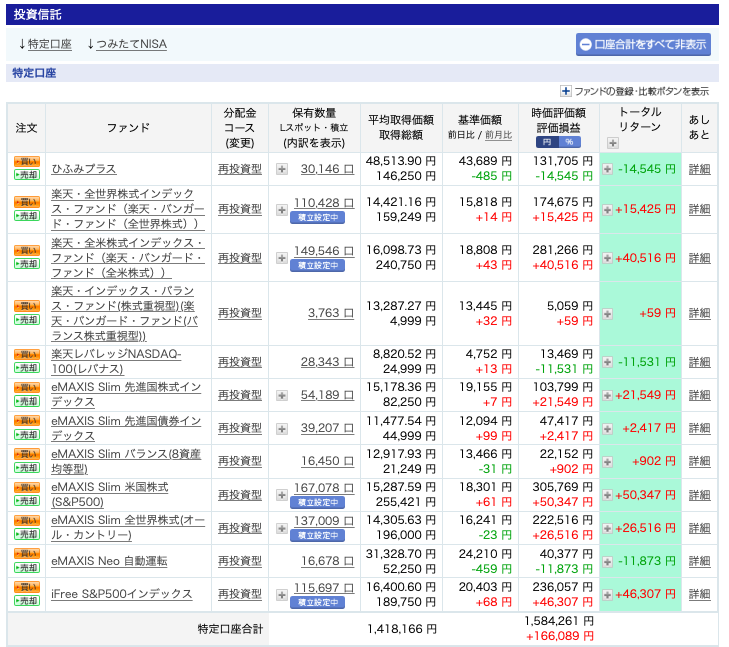The height and width of the screenshot is (647, 729).
Task: Click (内訳を表示) in 保有数量 header
Action: 314,143
